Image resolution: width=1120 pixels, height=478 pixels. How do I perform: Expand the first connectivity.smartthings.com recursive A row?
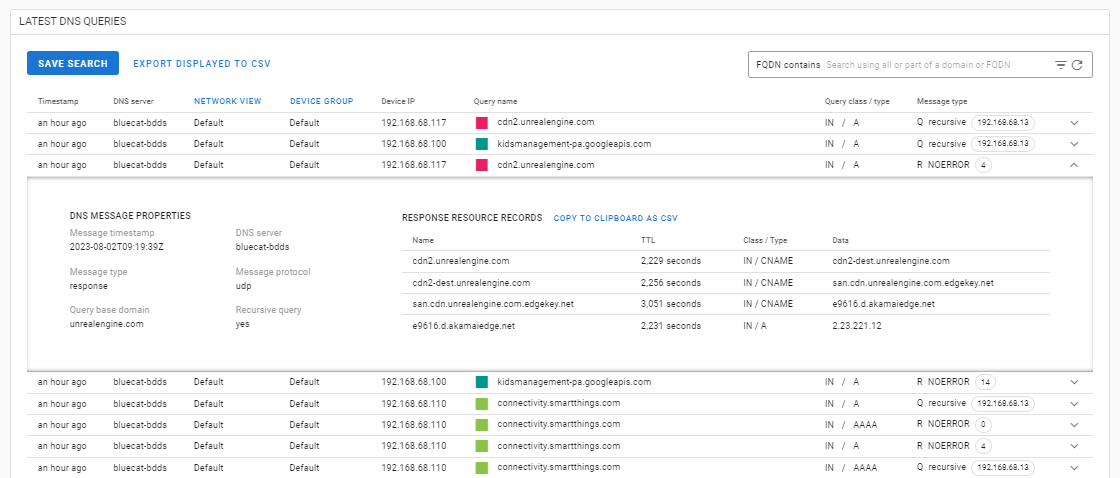(1074, 404)
